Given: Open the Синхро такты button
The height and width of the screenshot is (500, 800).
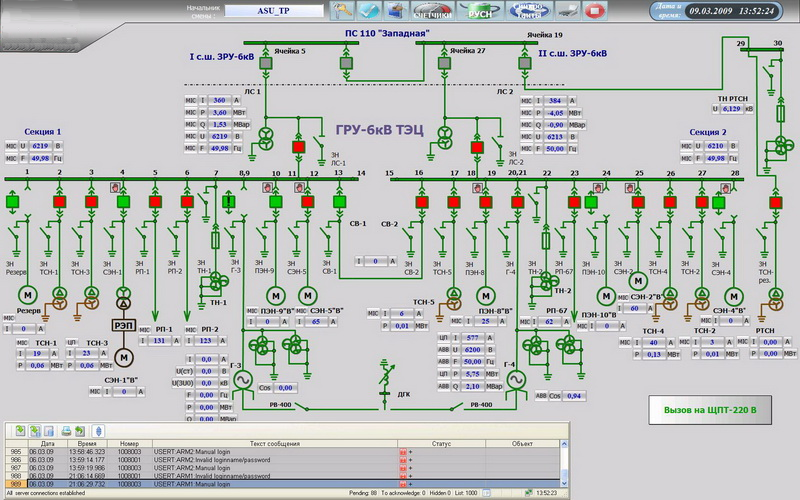Looking at the screenshot, I should click(529, 11).
